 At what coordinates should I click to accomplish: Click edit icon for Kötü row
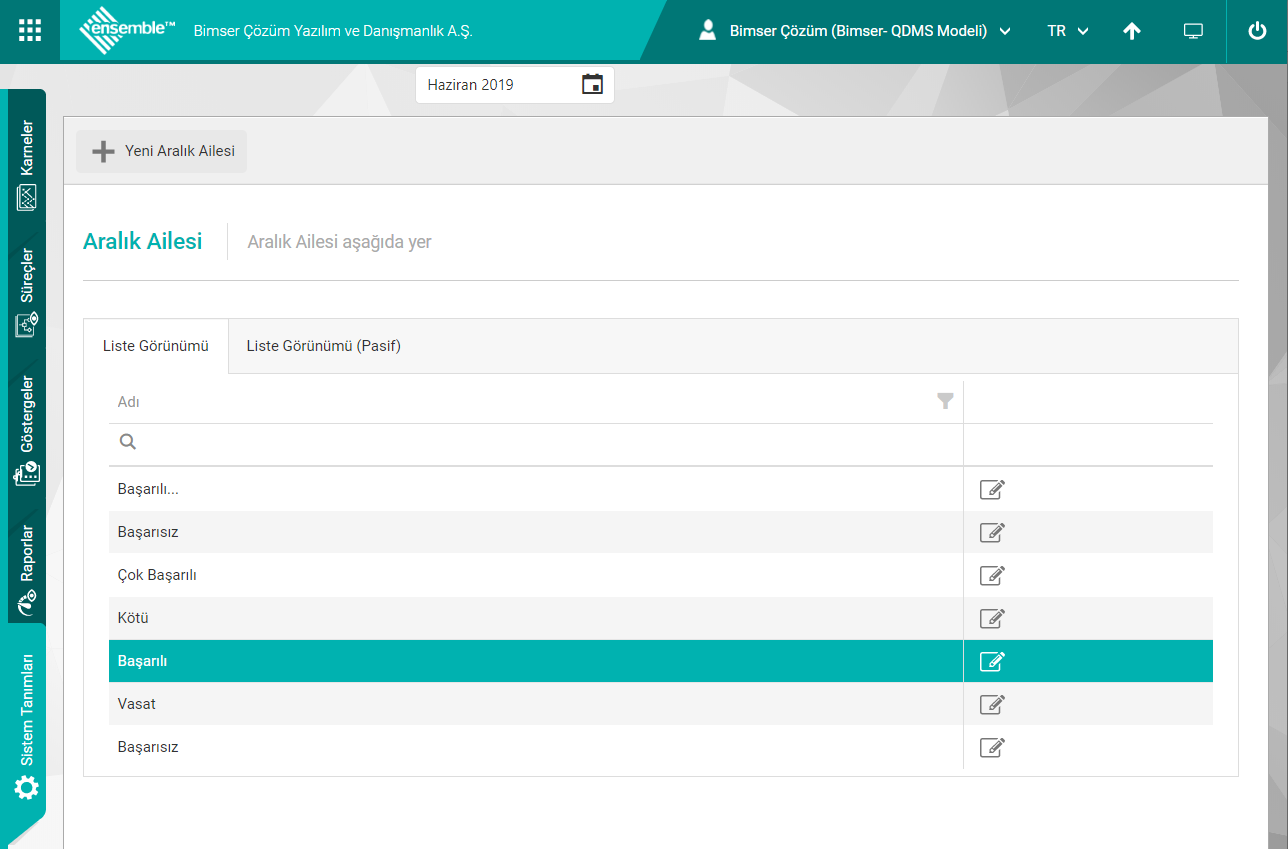[x=991, y=618]
